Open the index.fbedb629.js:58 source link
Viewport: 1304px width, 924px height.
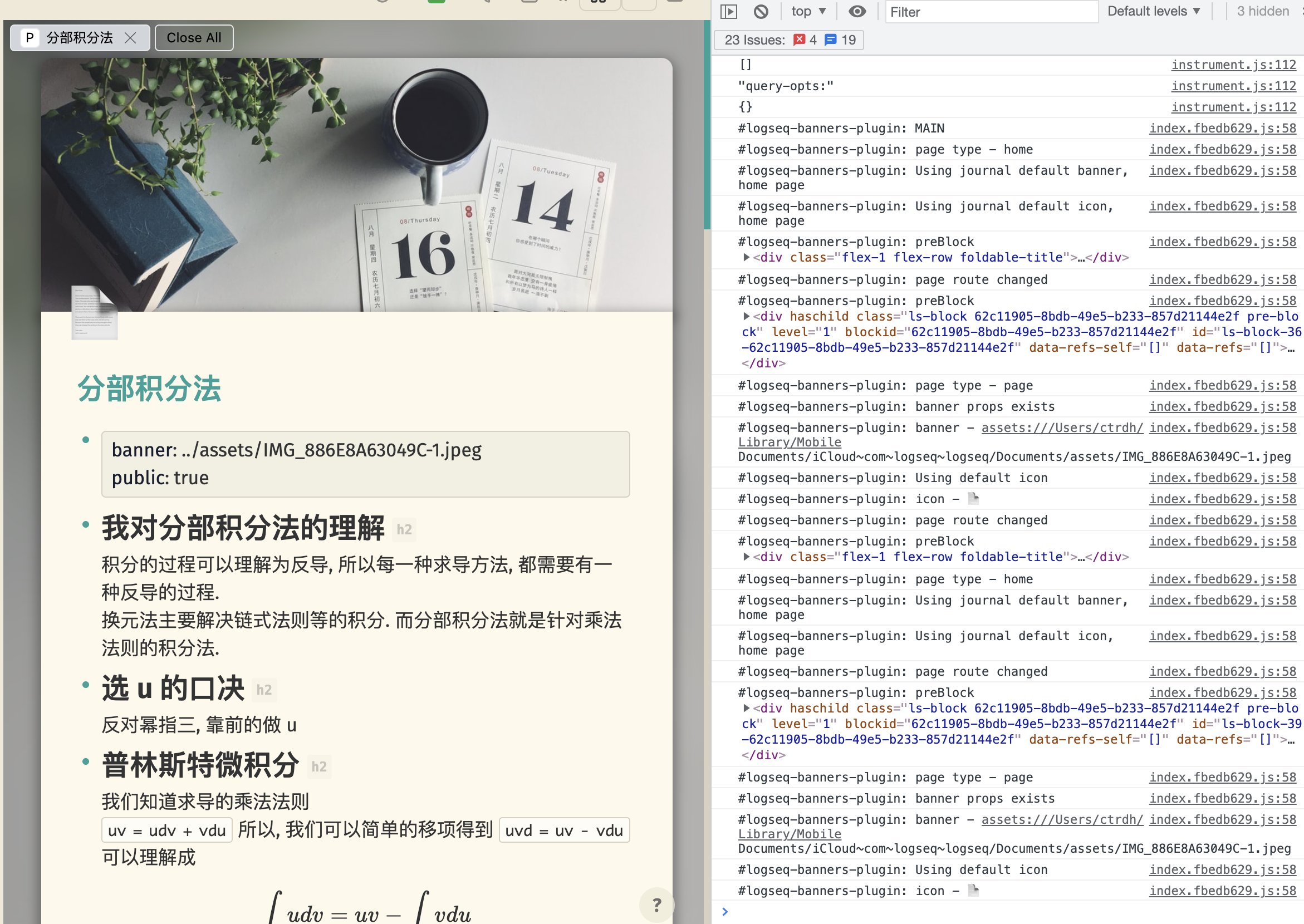[1223, 128]
